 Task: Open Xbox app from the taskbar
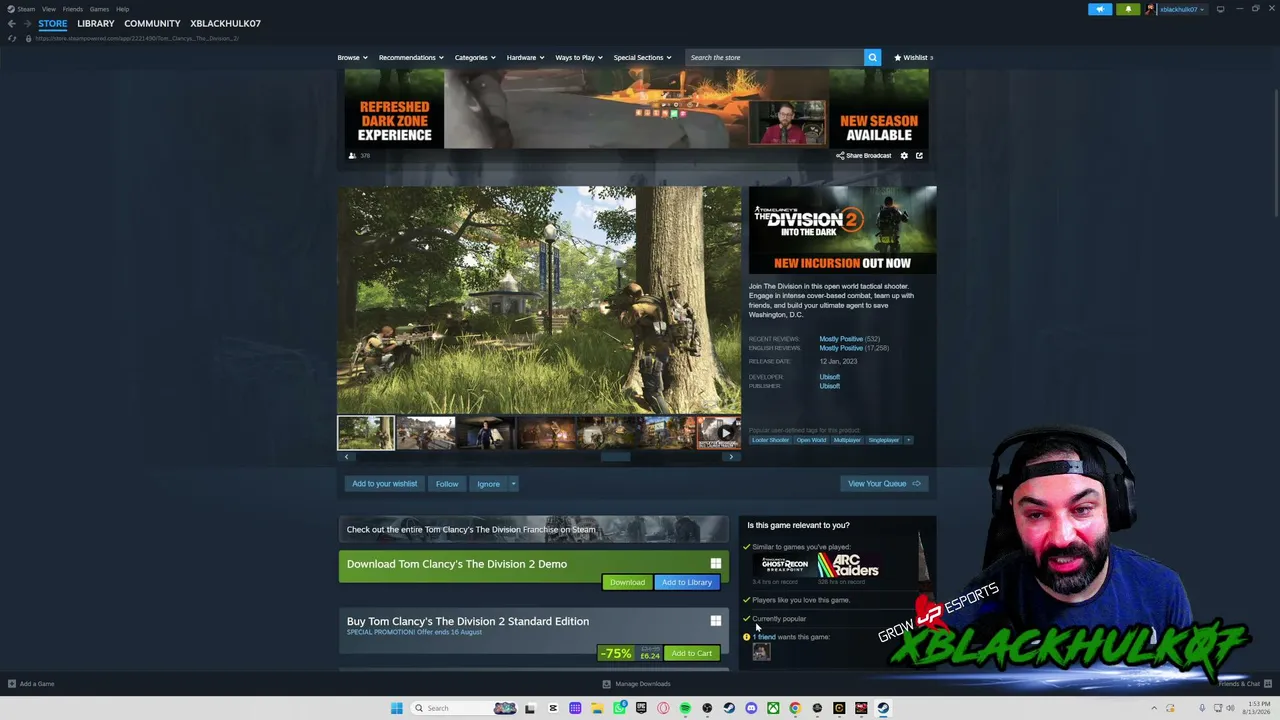coord(773,708)
